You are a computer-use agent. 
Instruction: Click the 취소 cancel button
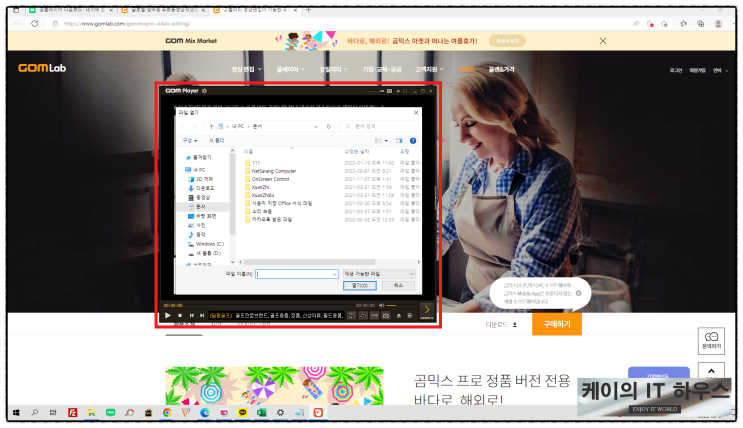(x=398, y=286)
